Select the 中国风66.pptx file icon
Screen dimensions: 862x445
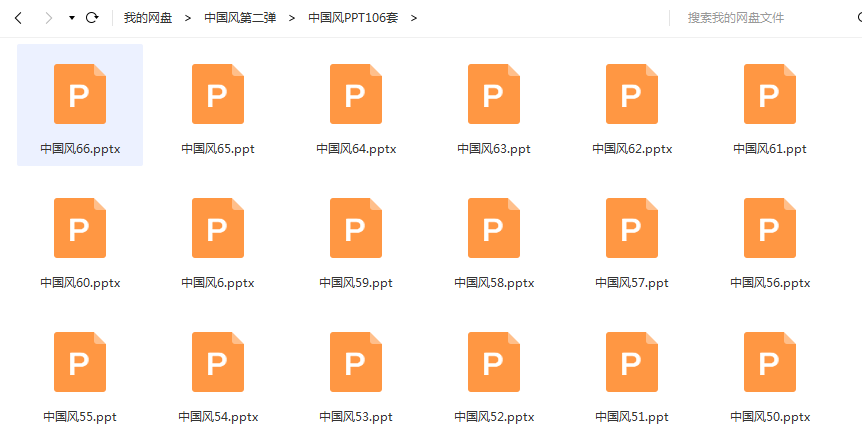click(x=80, y=94)
